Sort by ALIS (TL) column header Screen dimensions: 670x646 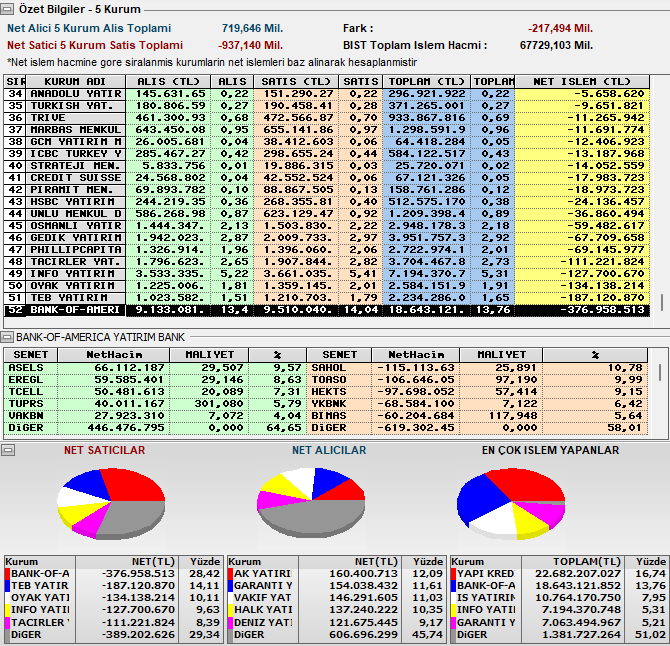[x=168, y=82]
